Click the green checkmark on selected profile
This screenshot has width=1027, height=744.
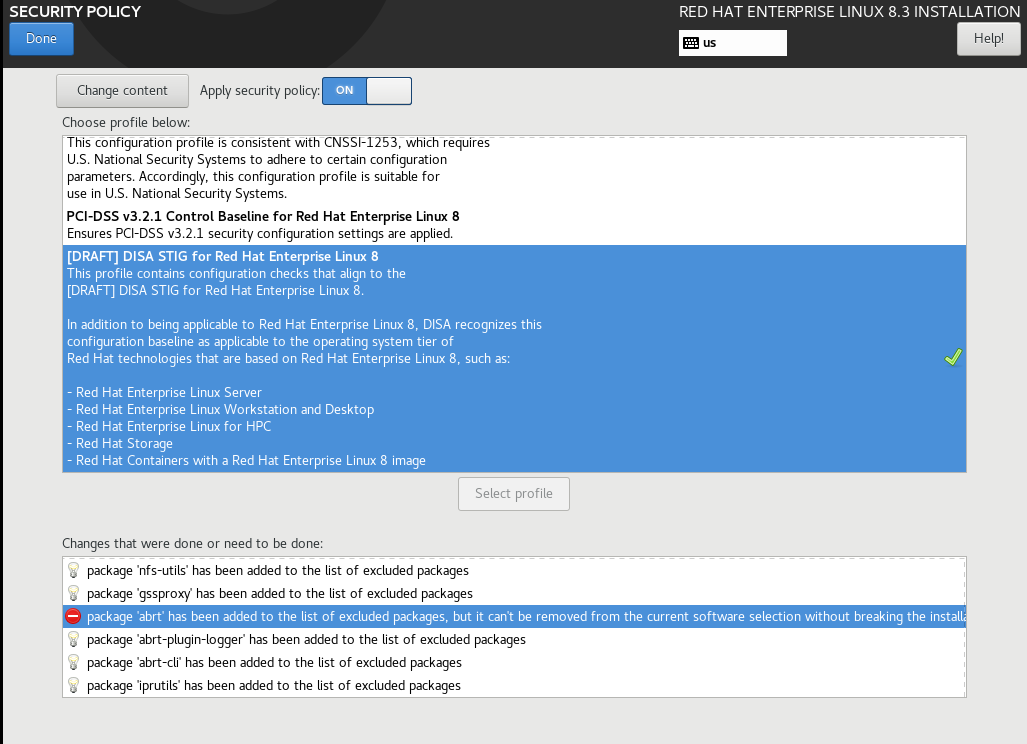[953, 357]
